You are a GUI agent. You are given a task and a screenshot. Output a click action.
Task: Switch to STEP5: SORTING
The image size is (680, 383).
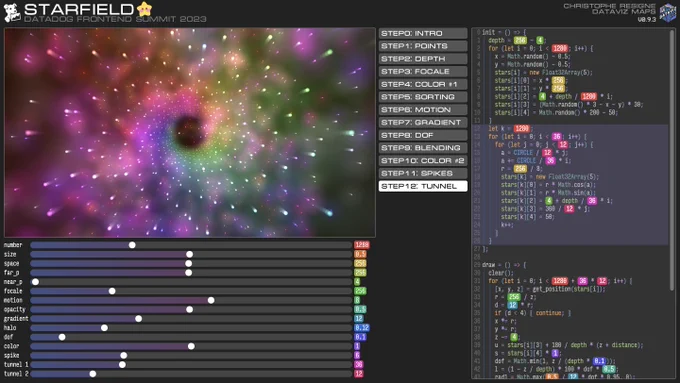(x=423, y=97)
